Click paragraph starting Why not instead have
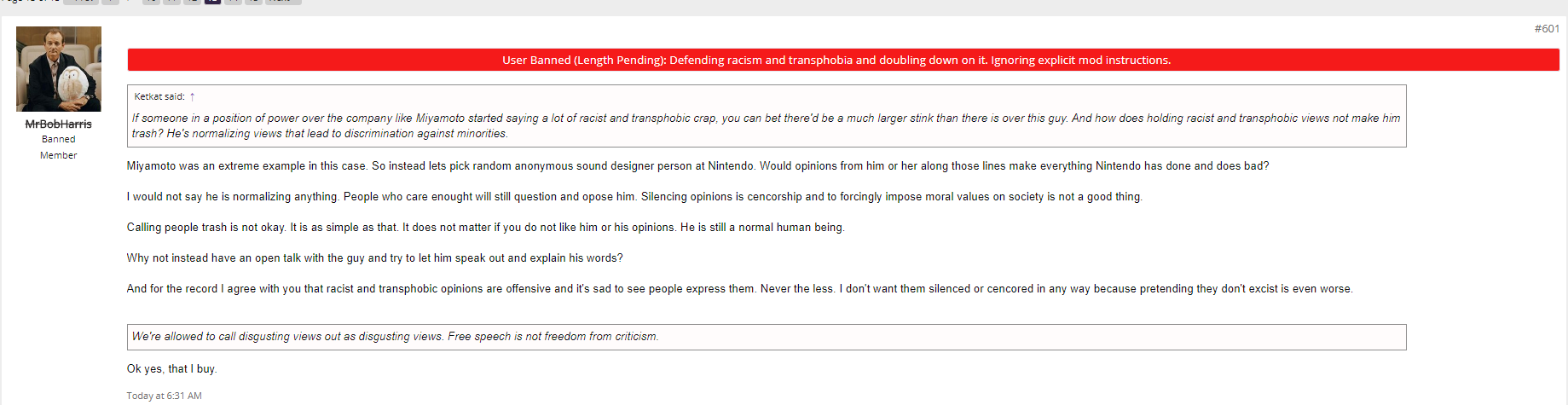Viewport: 1568px width, 405px height. click(x=374, y=258)
